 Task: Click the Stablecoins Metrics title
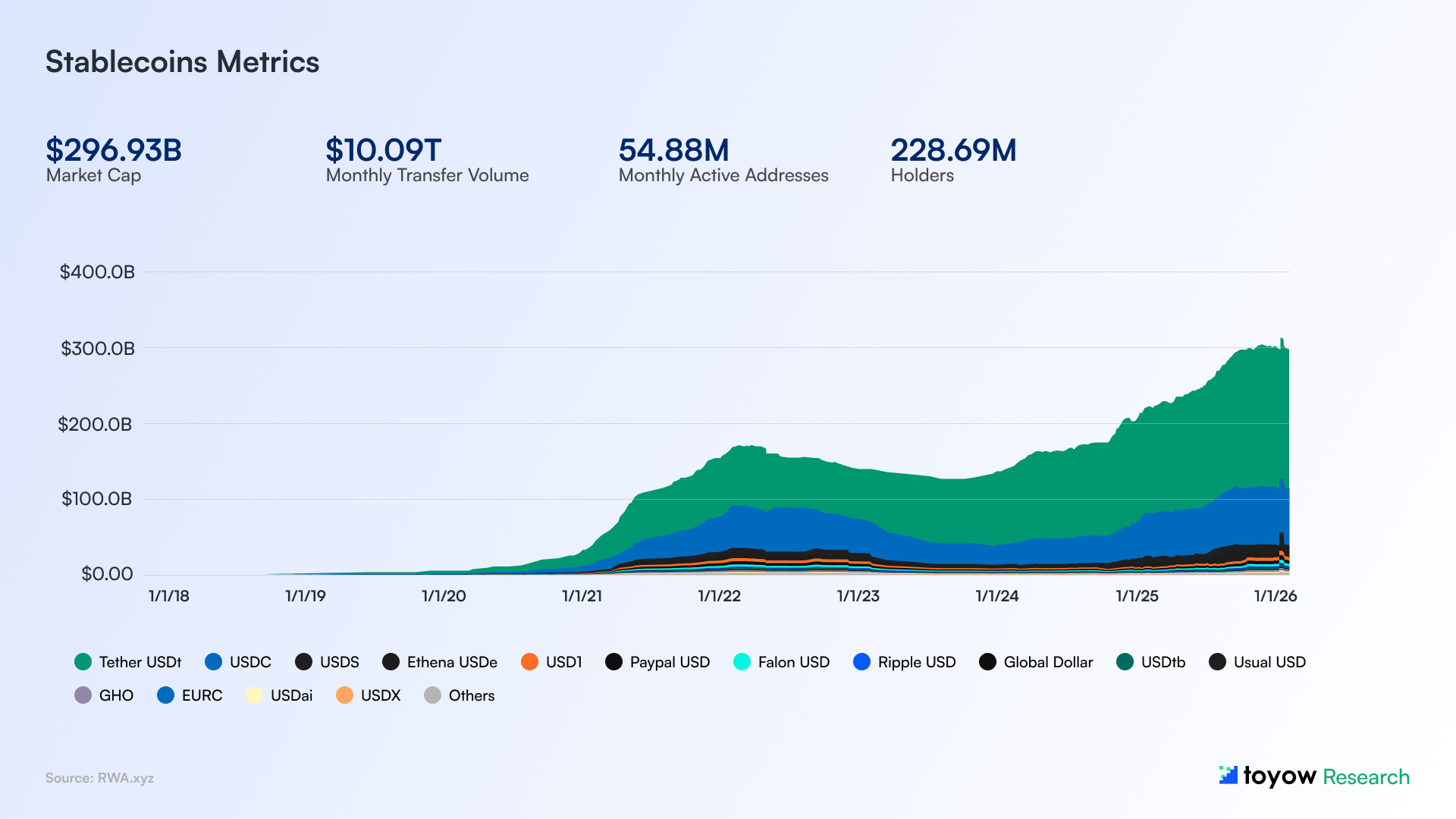pyautogui.click(x=182, y=62)
